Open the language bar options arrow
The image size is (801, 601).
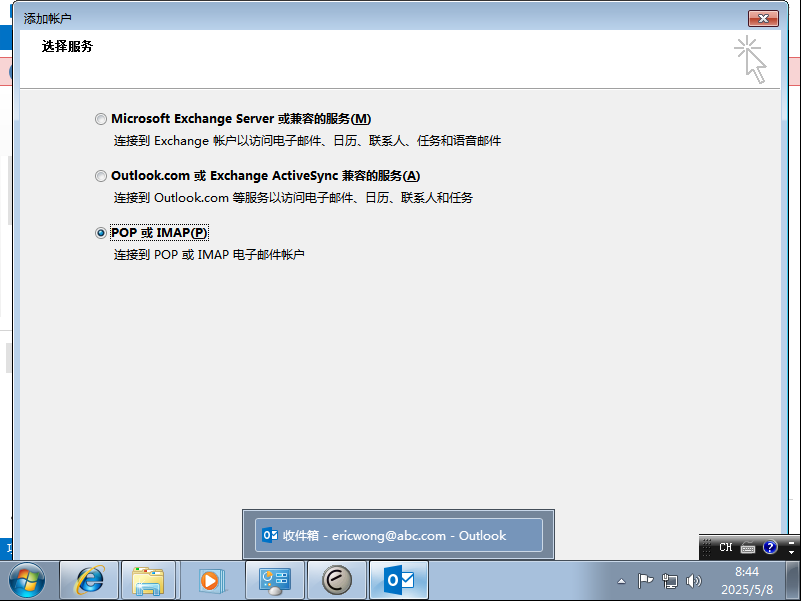tap(791, 552)
